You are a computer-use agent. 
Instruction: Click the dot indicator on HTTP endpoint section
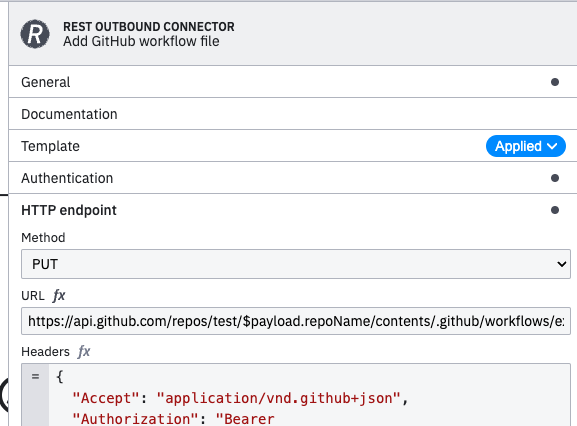(555, 210)
